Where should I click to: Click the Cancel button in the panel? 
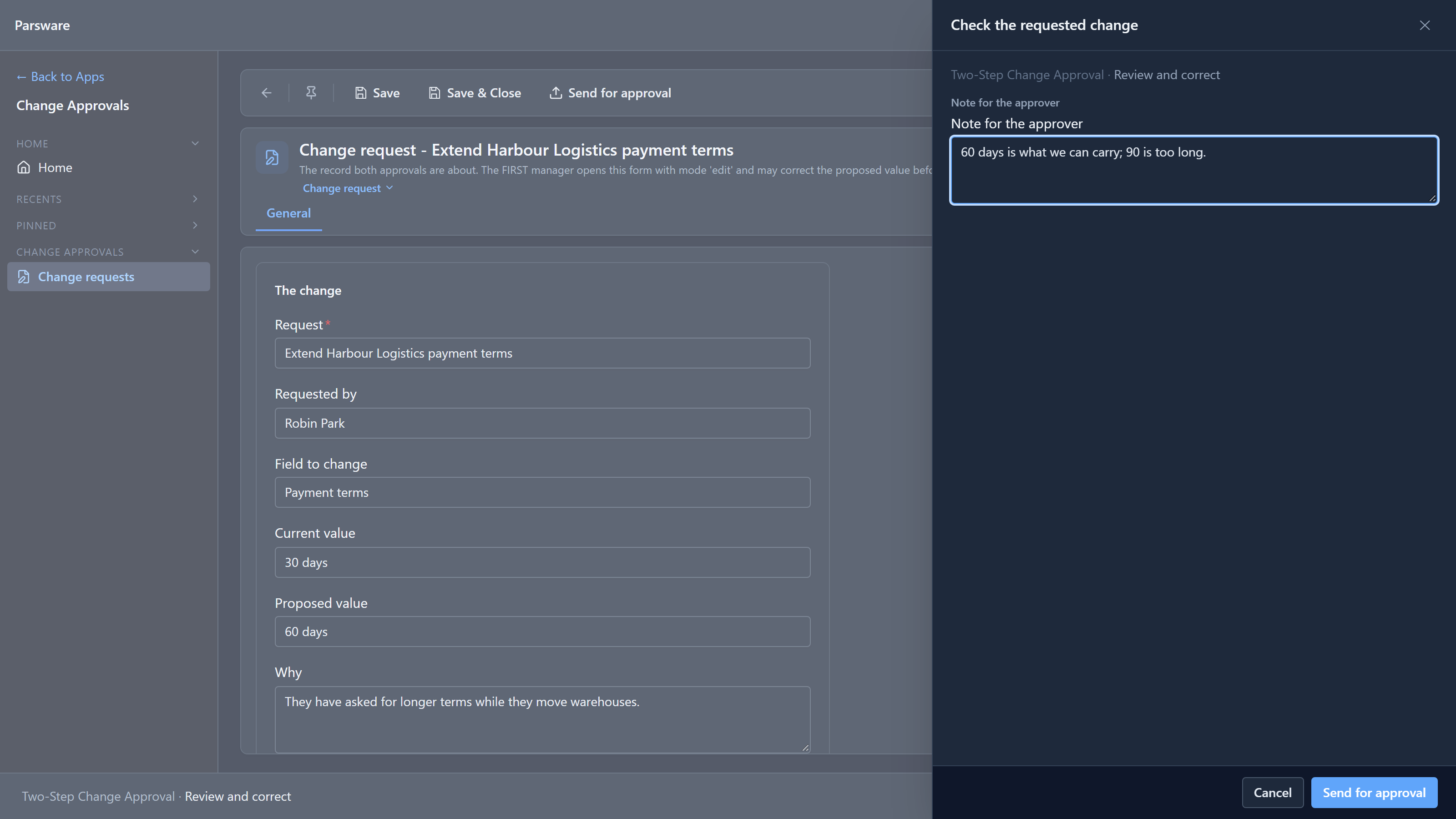1272,793
